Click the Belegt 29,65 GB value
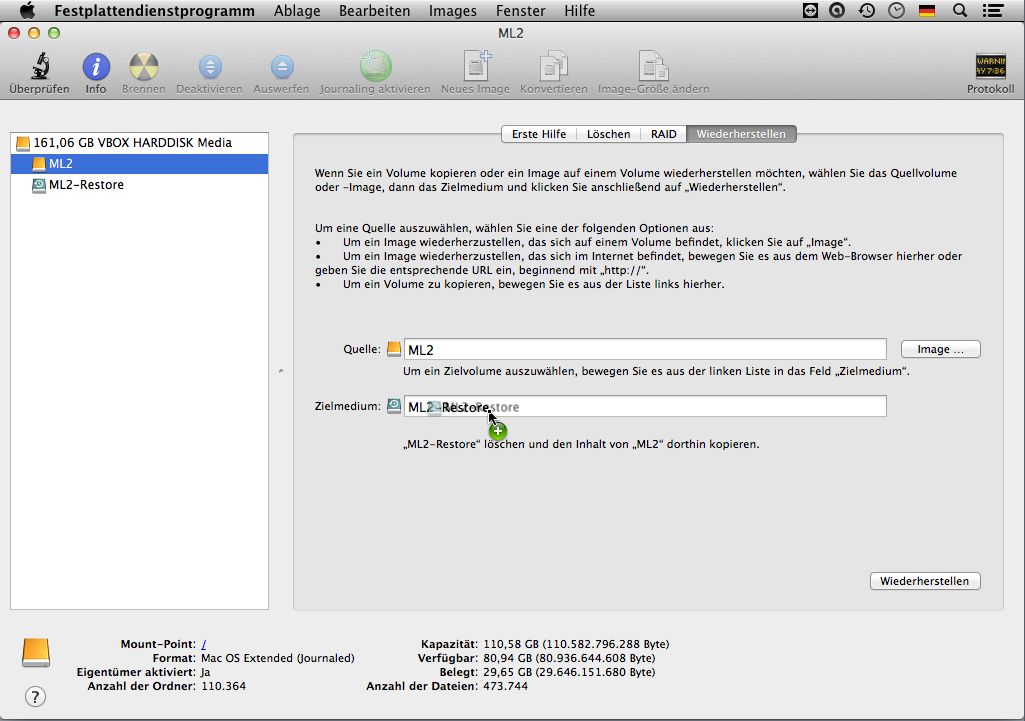Image resolution: width=1025 pixels, height=721 pixels. [x=569, y=672]
